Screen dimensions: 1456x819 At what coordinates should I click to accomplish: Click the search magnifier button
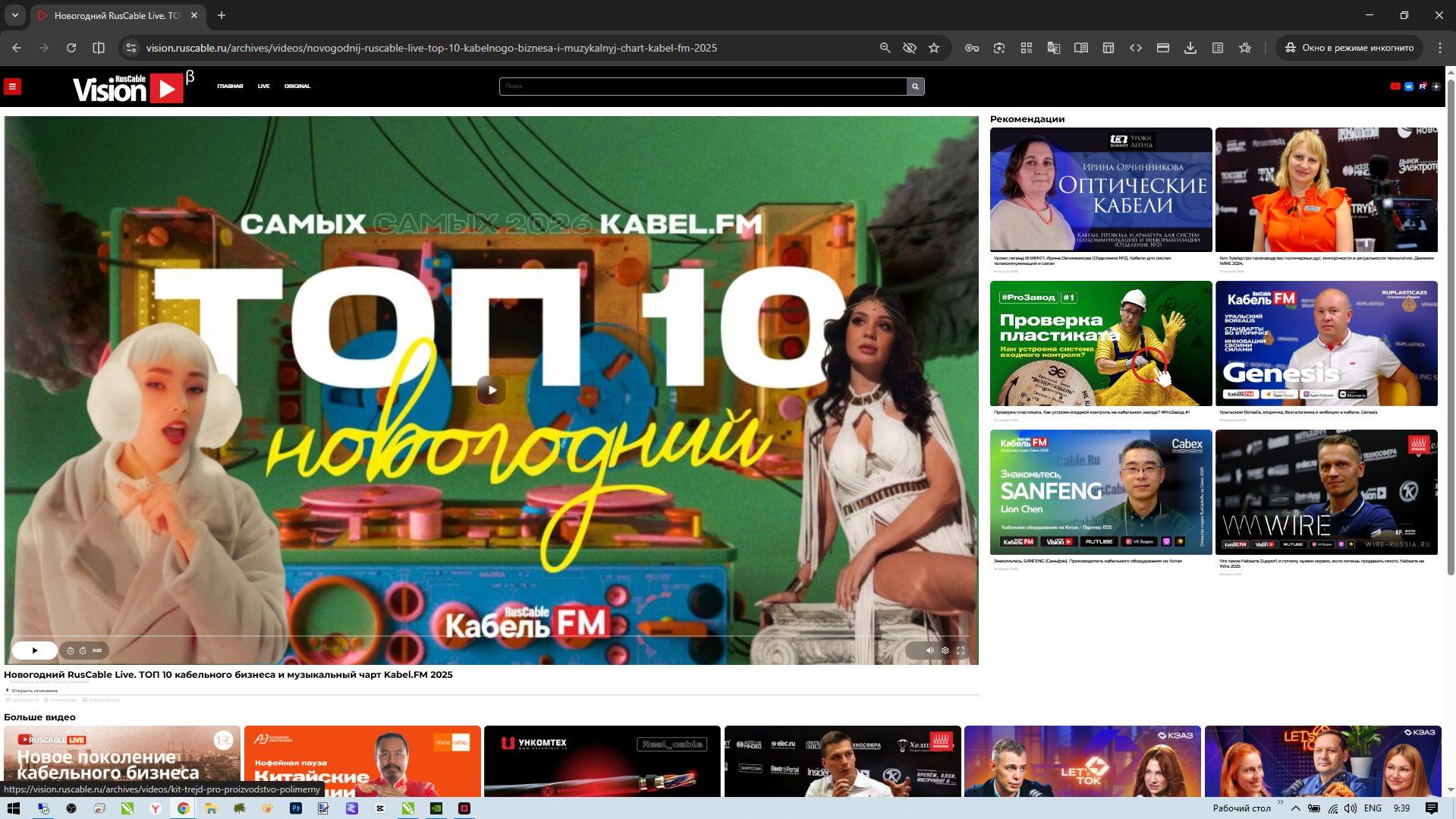pyautogui.click(x=915, y=87)
